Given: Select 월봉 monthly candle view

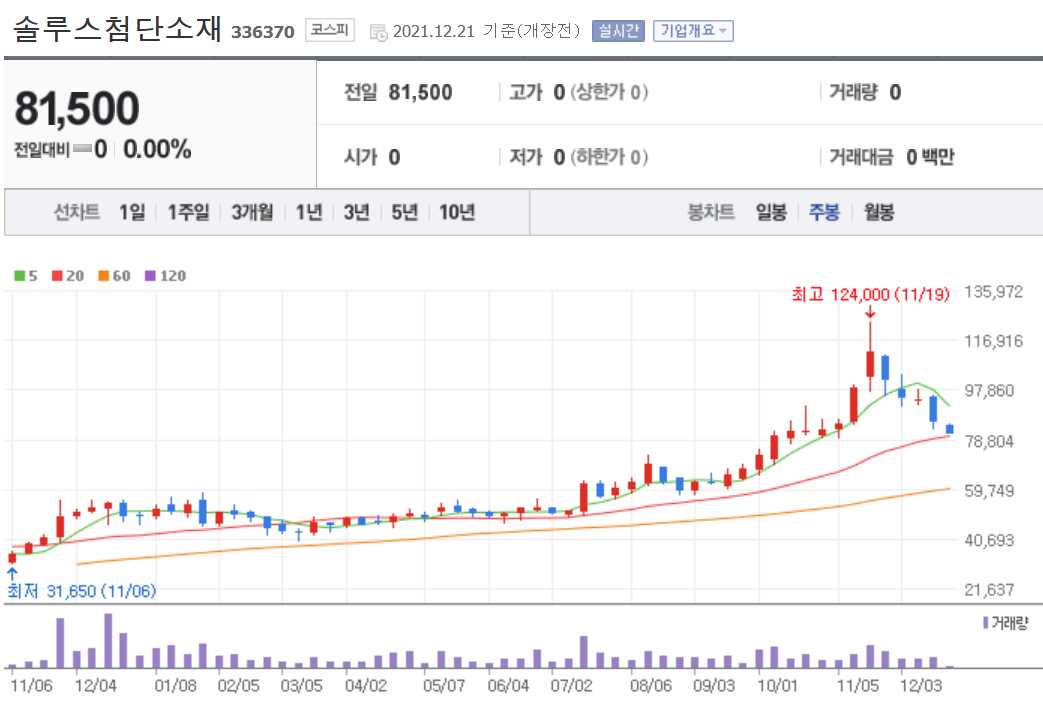Looking at the screenshot, I should point(876,212).
